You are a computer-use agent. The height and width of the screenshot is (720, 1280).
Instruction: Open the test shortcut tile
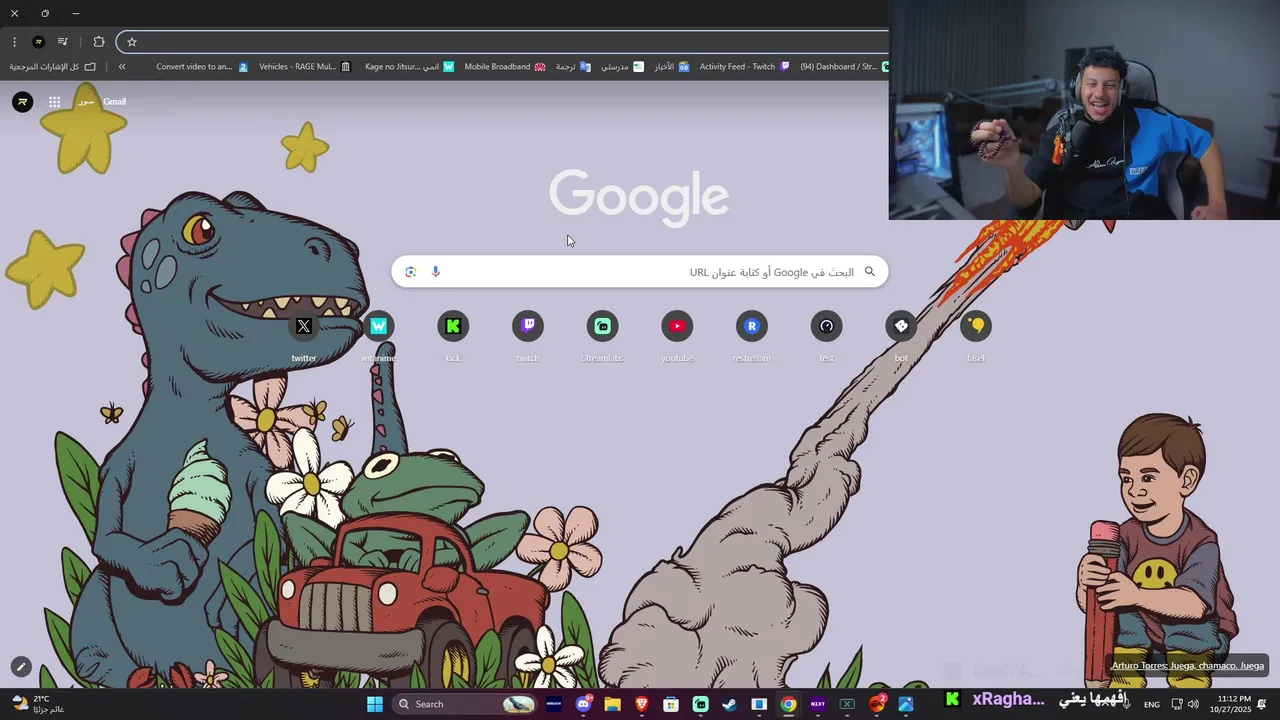point(826,335)
